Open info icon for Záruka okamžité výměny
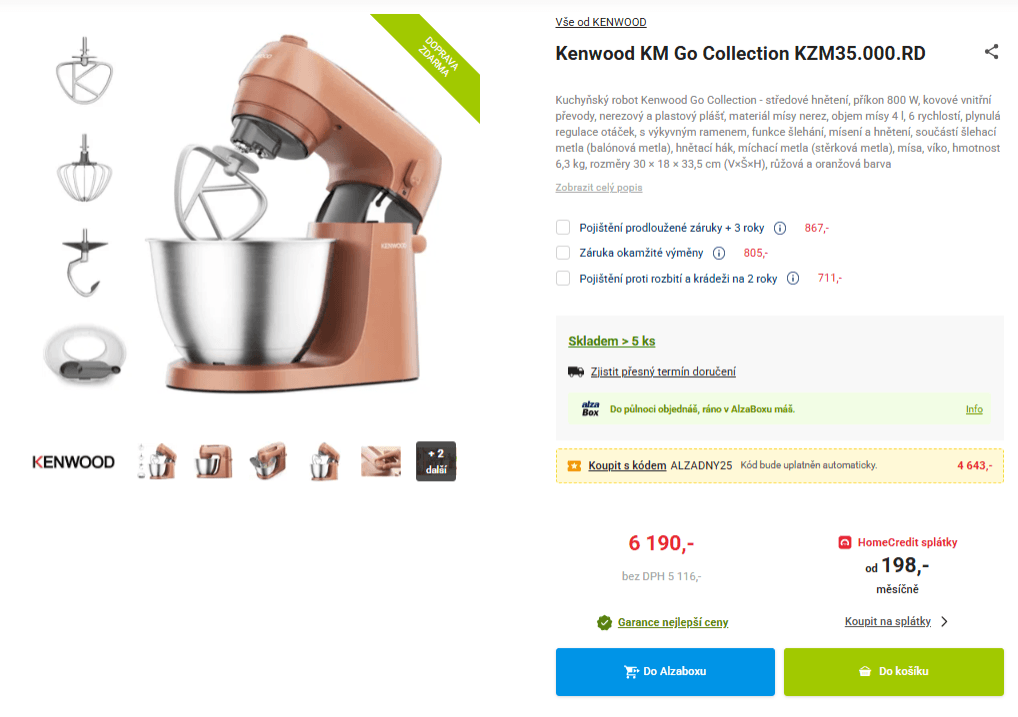1018x717 pixels. (719, 253)
